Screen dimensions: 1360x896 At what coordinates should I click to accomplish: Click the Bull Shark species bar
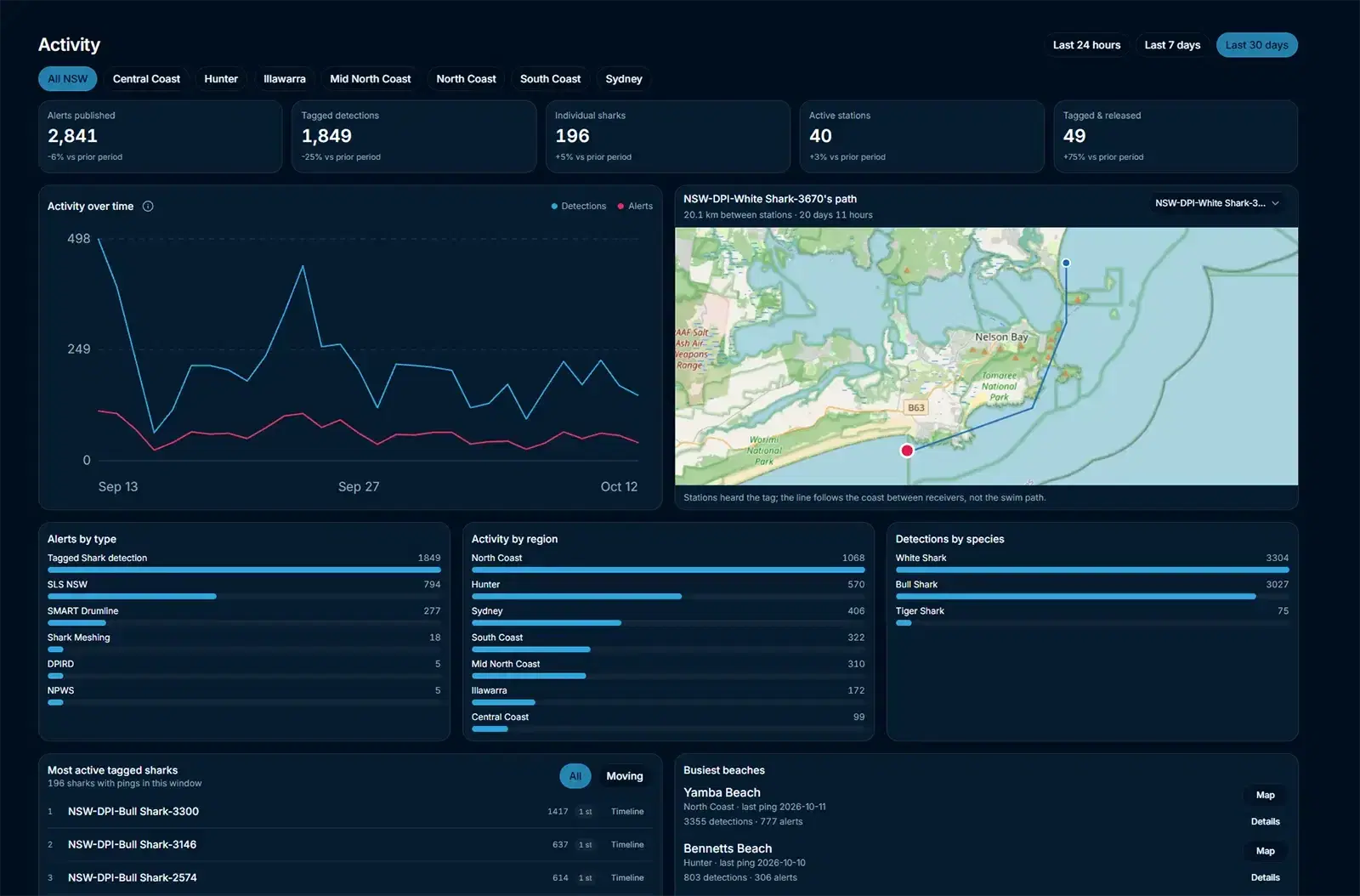coord(1075,597)
